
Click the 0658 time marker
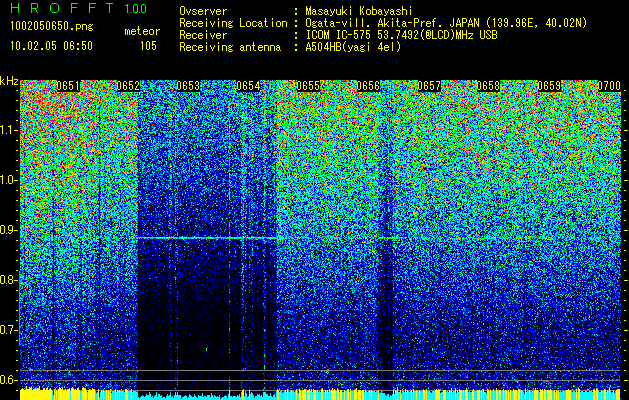click(489, 86)
